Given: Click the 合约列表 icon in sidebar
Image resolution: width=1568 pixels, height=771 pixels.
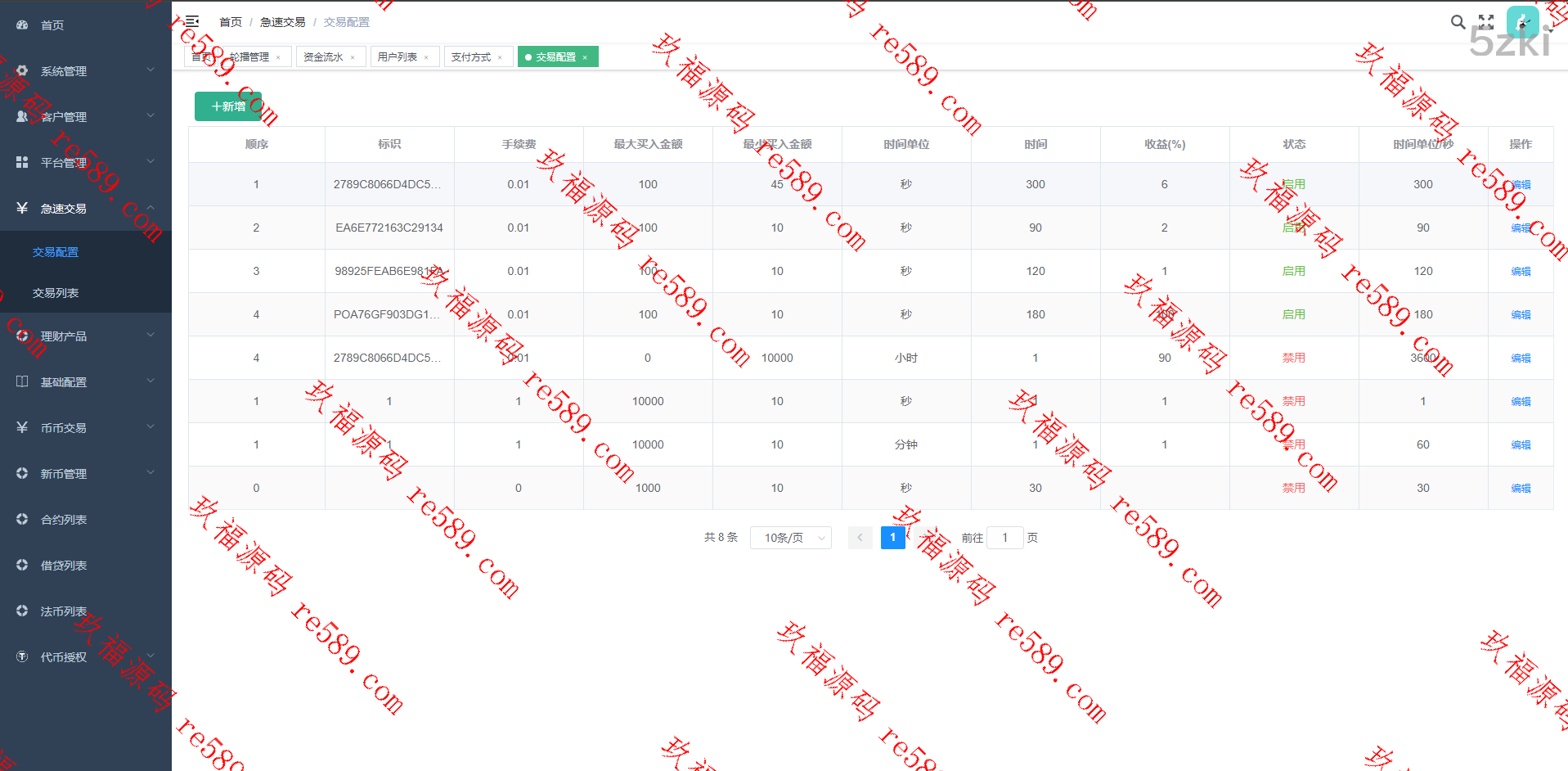Looking at the screenshot, I should click(22, 520).
